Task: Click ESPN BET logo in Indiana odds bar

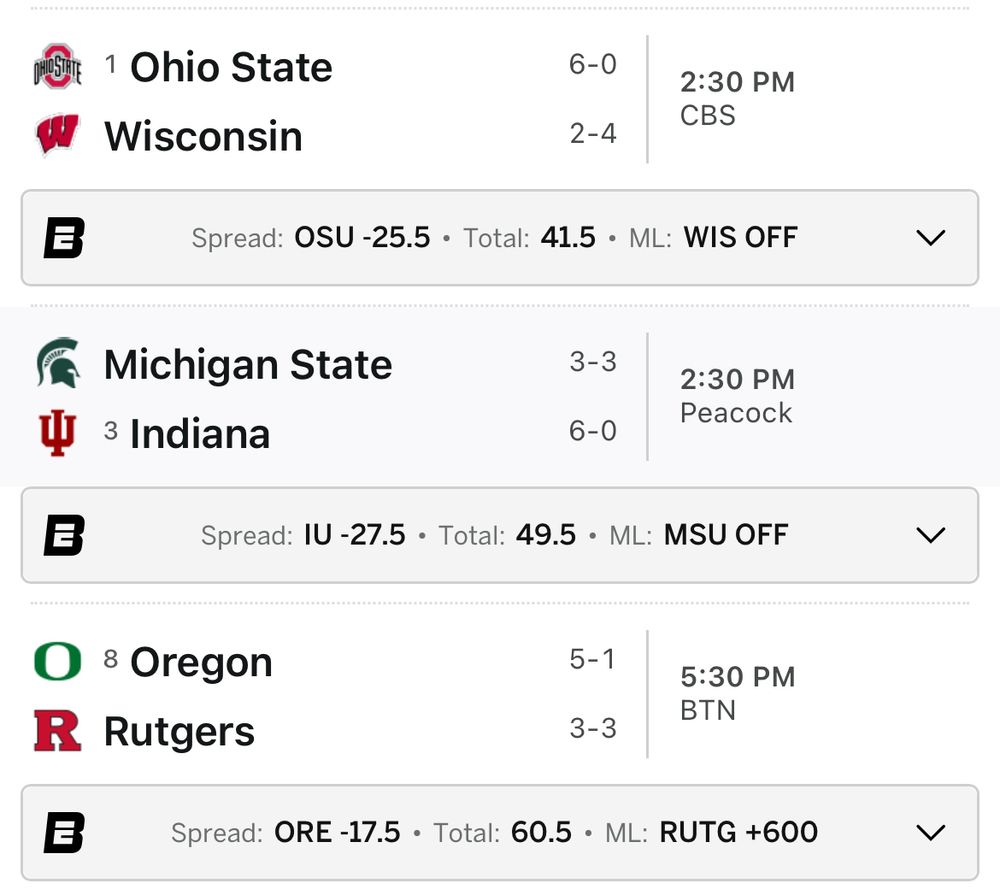Action: pos(64,535)
